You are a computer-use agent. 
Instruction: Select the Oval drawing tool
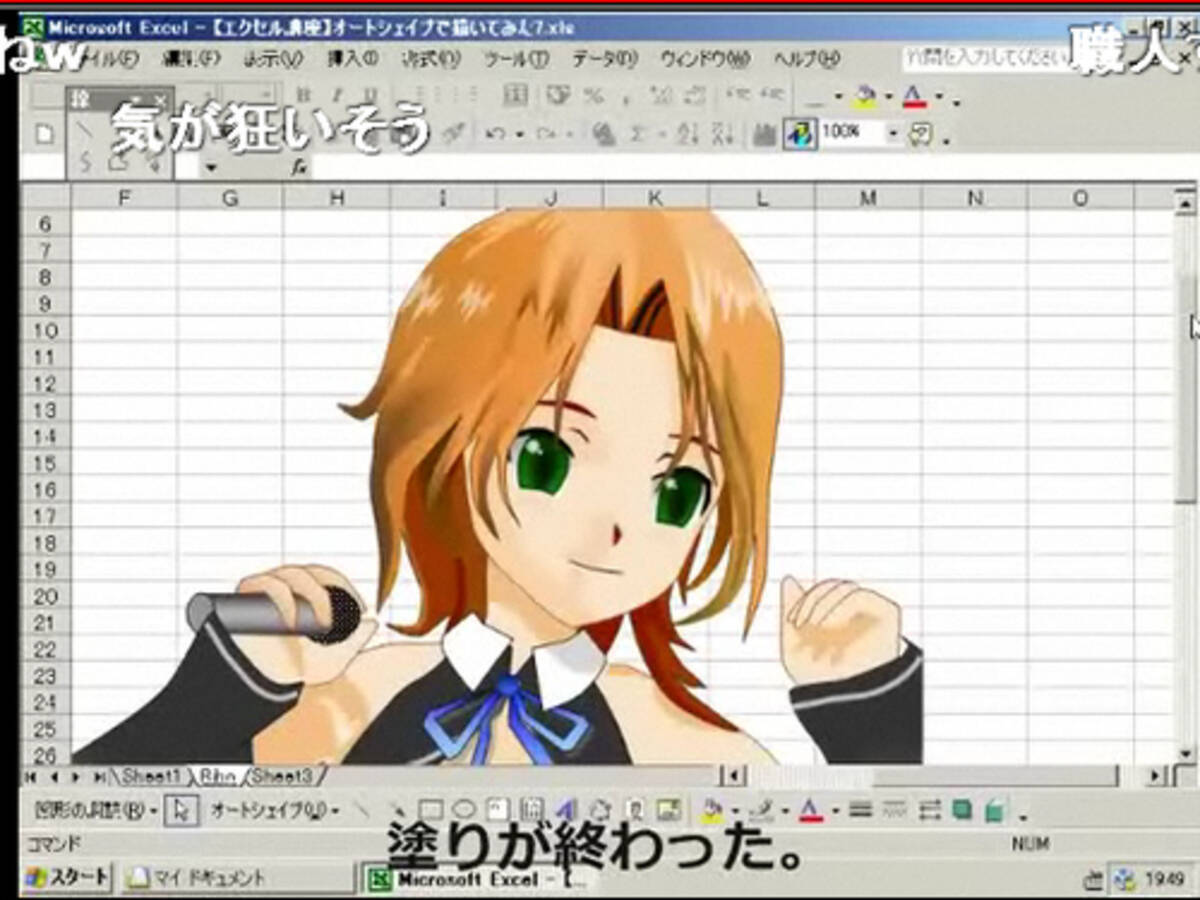coord(463,809)
